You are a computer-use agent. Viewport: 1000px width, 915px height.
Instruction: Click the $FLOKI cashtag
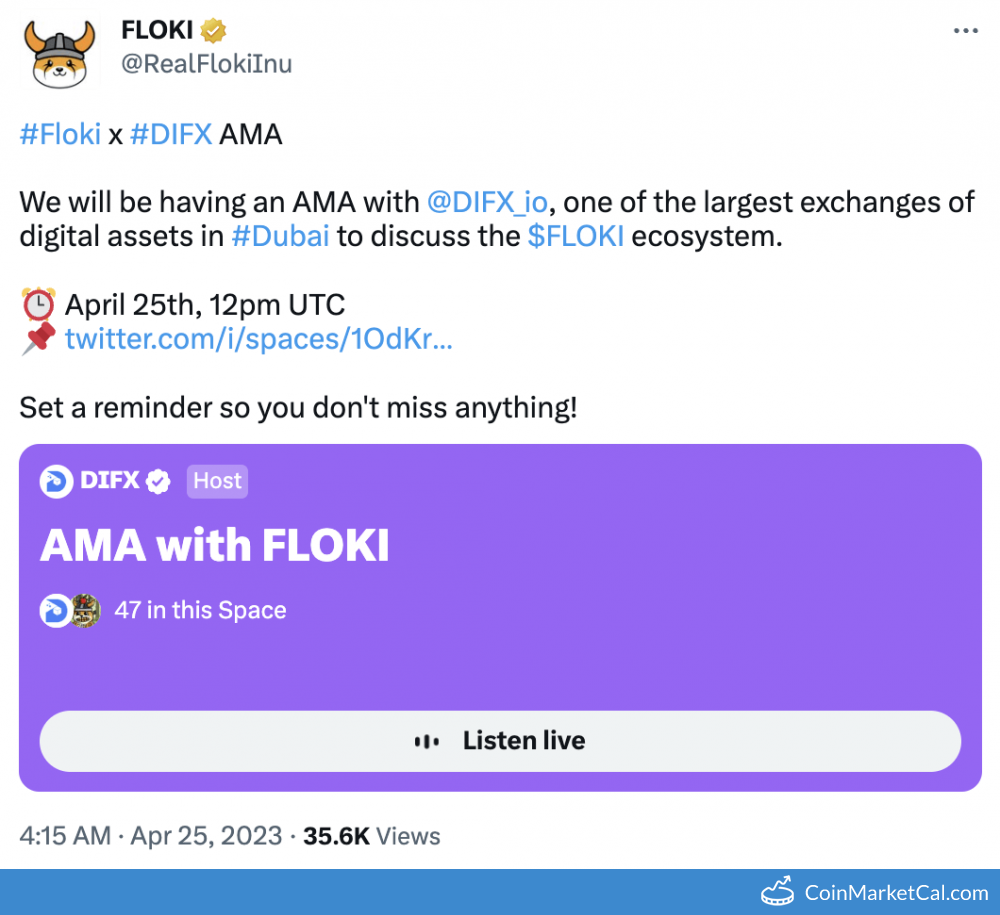coord(576,238)
